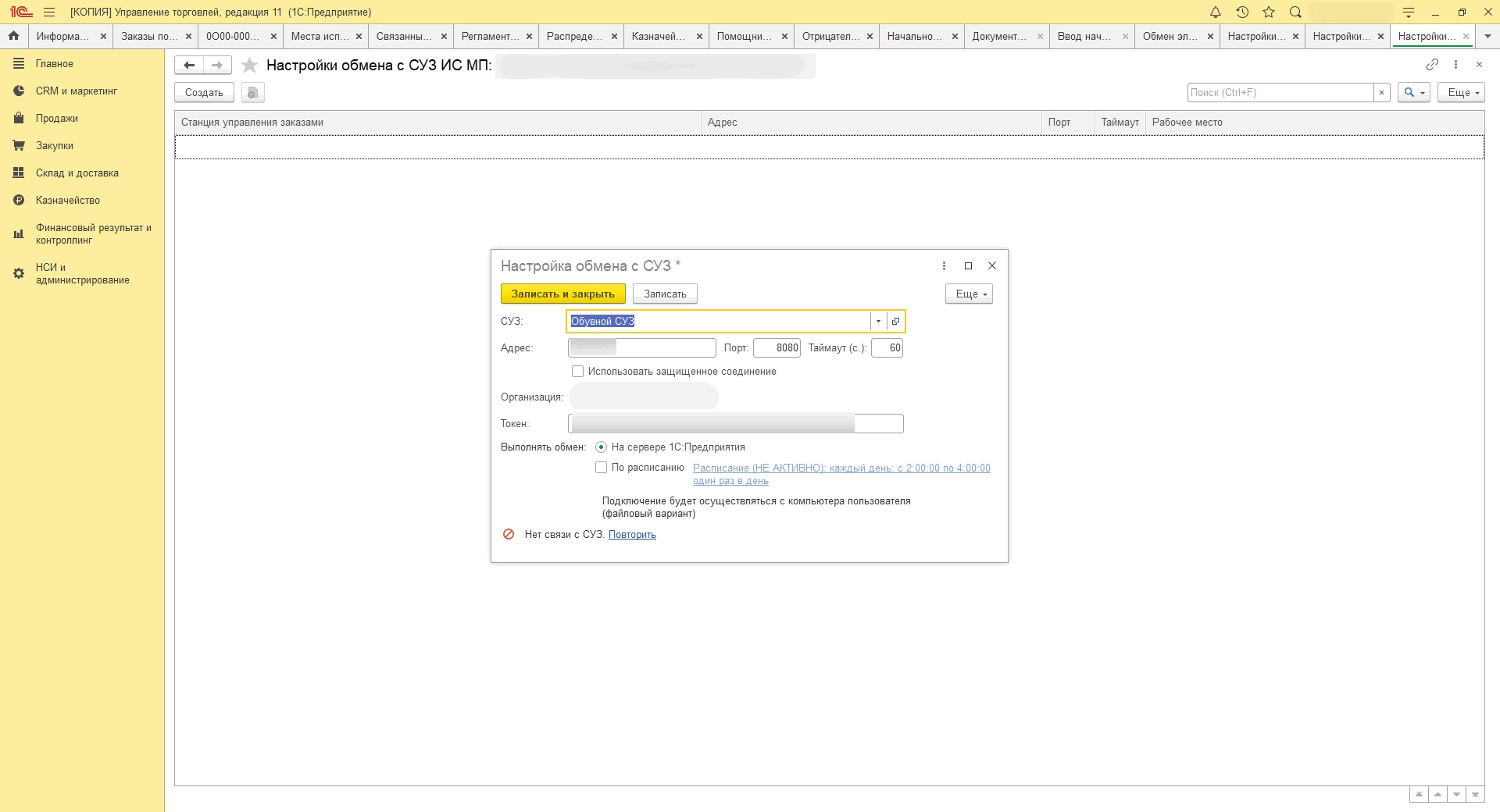The image size is (1500, 812).
Task: Open history clock icon in title bar
Action: (1242, 12)
